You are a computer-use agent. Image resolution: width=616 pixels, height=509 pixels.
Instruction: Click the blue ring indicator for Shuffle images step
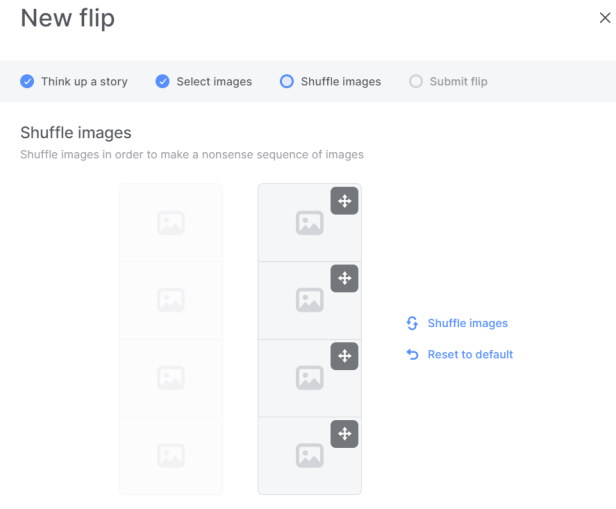pyautogui.click(x=287, y=81)
